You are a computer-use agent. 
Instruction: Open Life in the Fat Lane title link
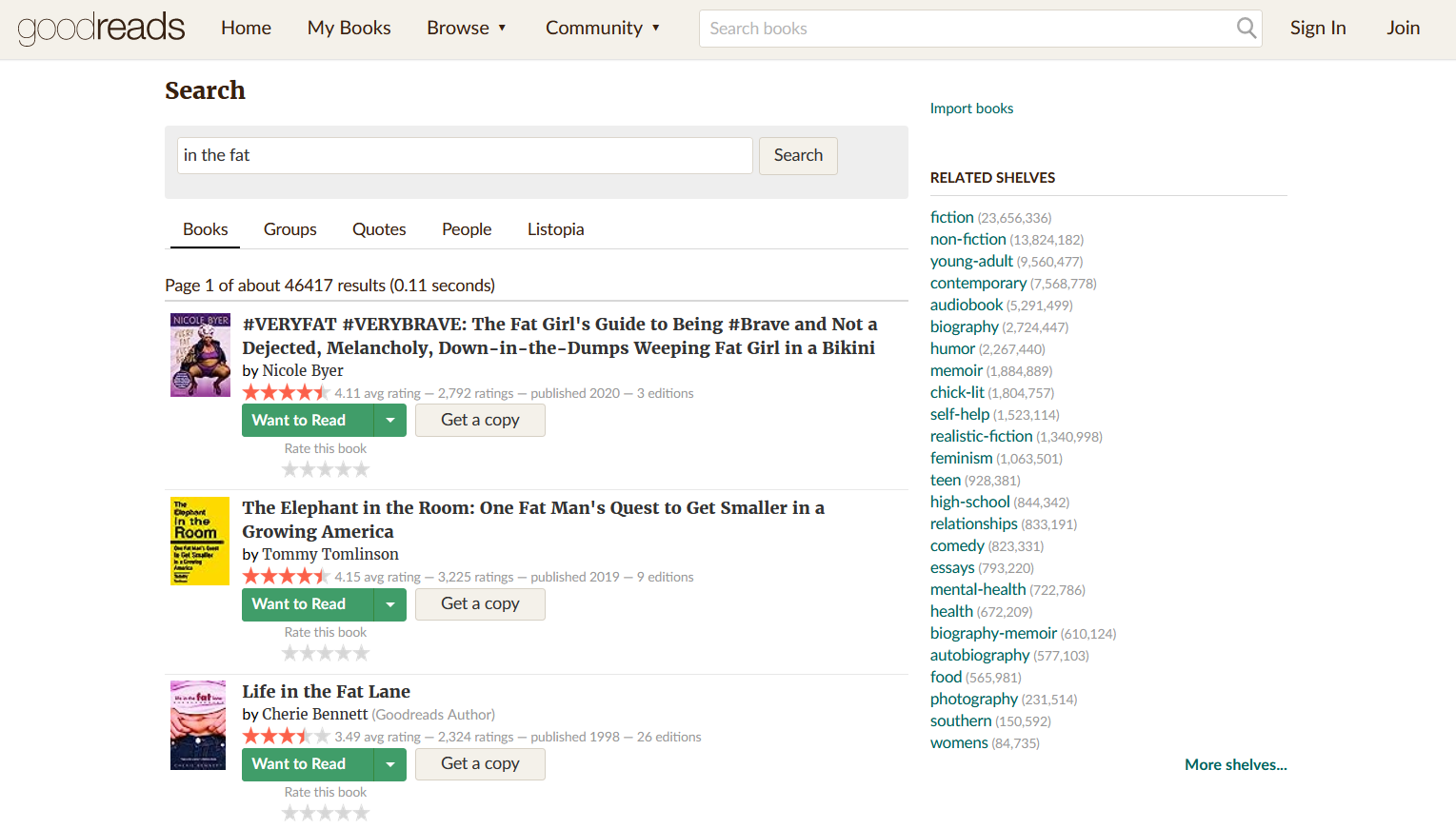coord(326,692)
